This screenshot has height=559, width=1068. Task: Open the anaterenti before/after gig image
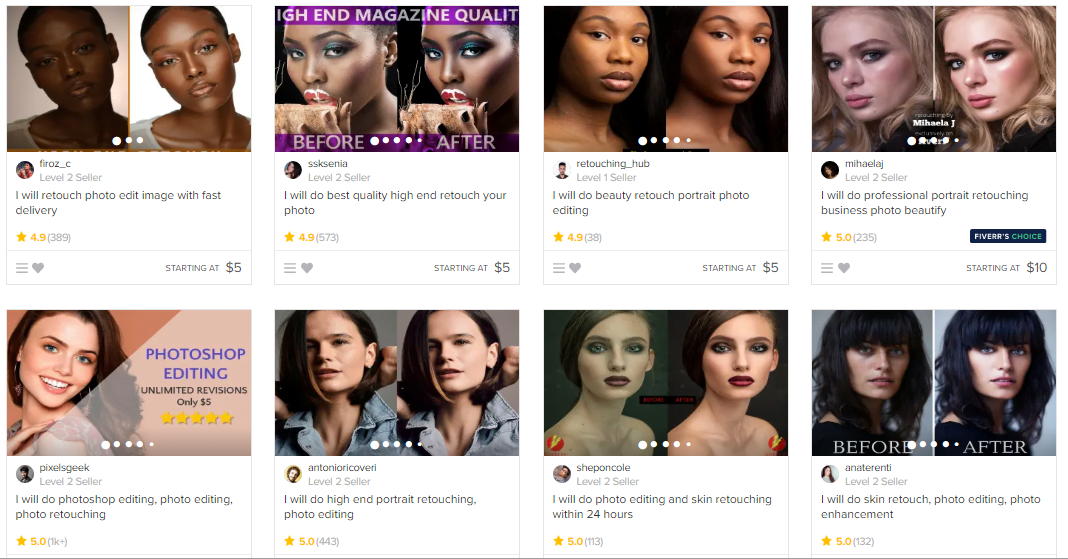coord(934,383)
